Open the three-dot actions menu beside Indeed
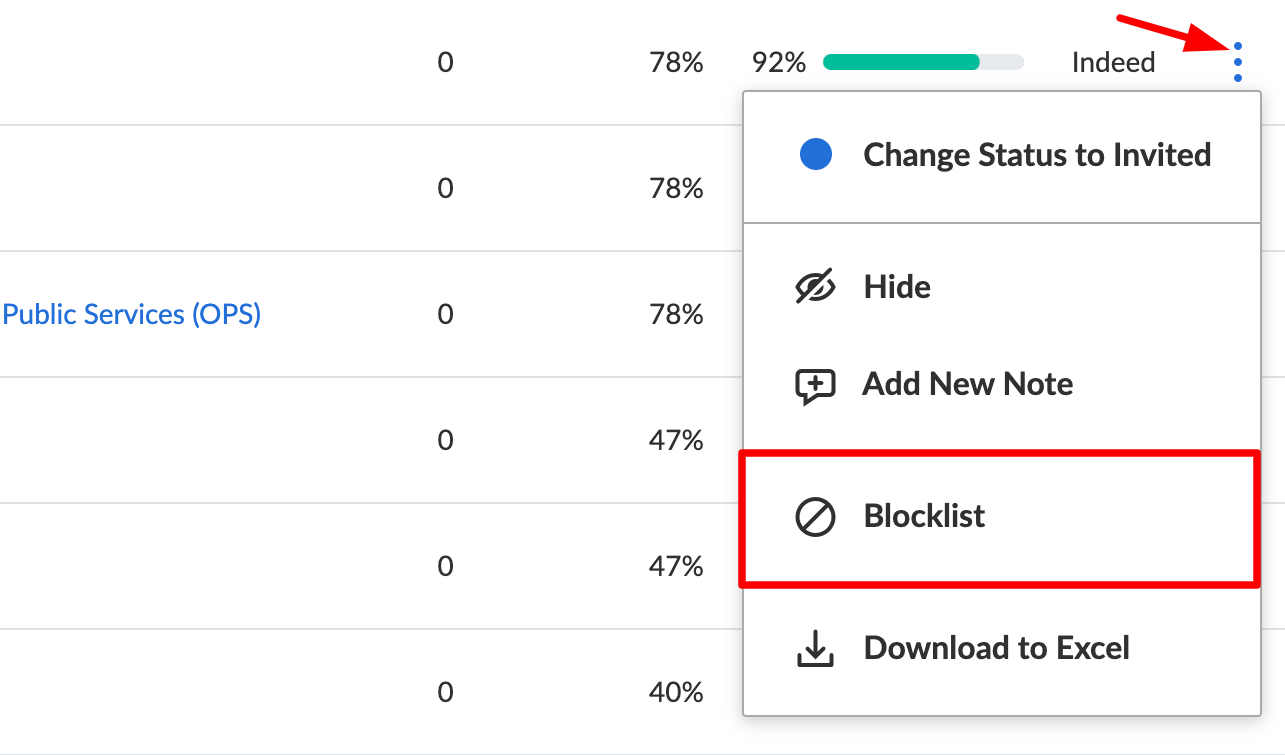Screen dimensions: 1285x755 click(1238, 62)
